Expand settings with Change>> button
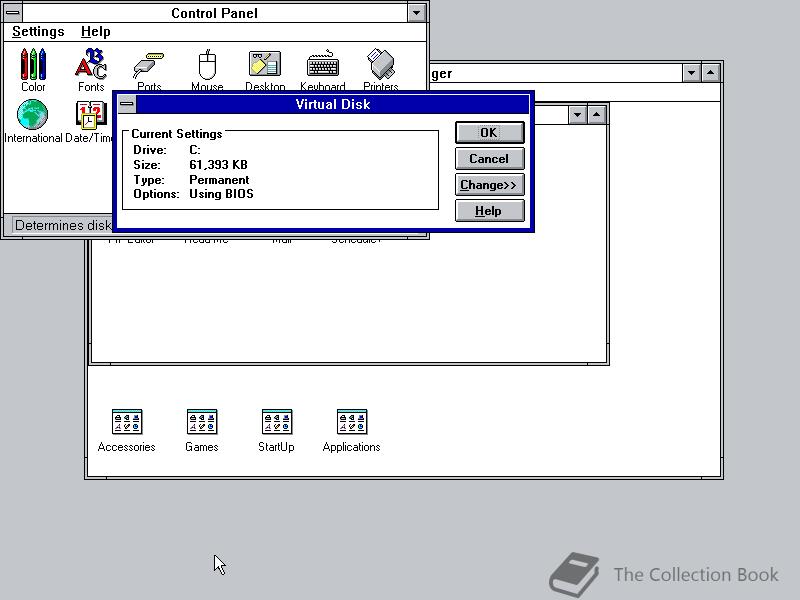Image resolution: width=800 pixels, height=600 pixels. pyautogui.click(x=489, y=185)
